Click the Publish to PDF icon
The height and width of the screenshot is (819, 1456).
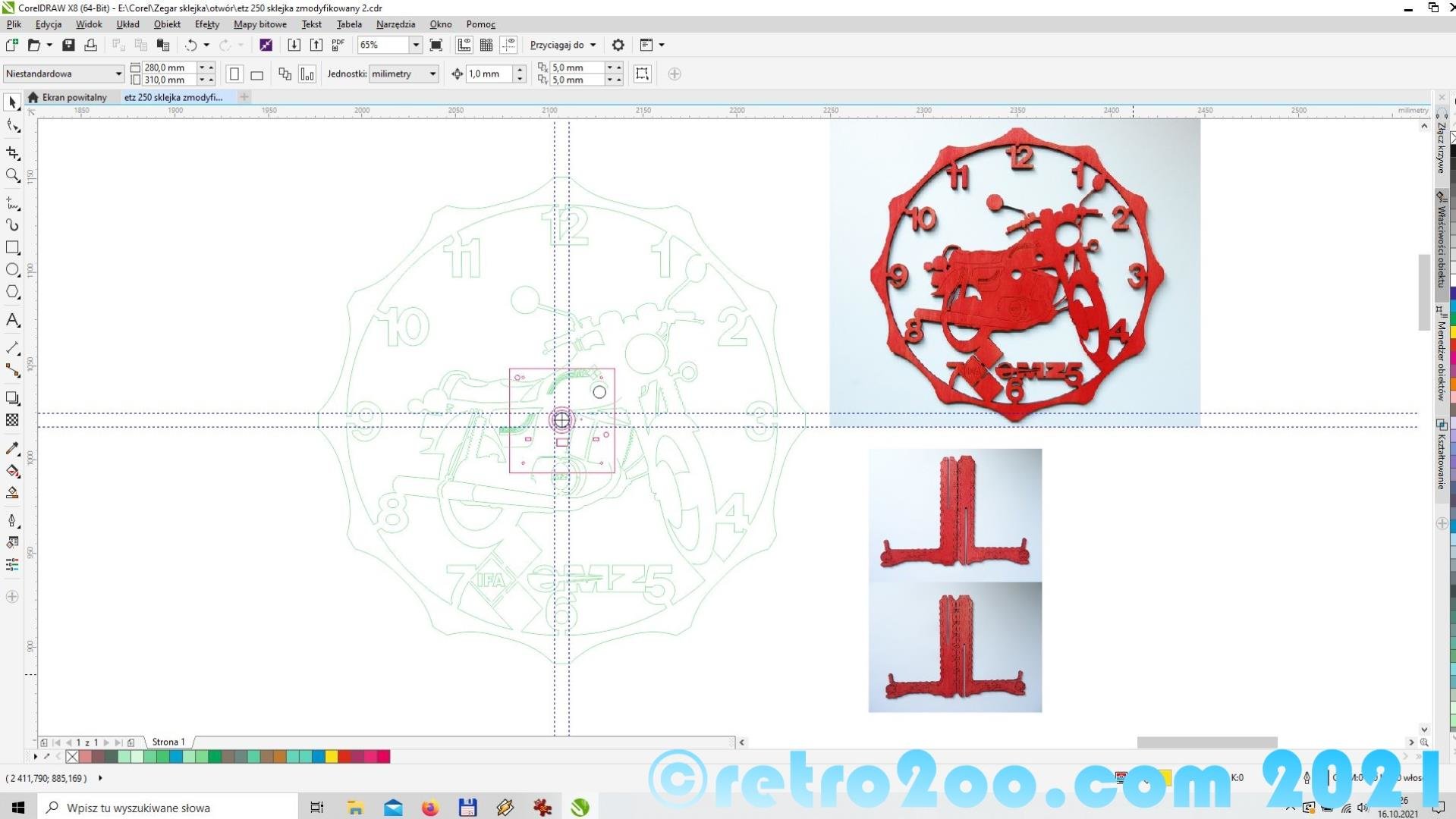point(338,45)
